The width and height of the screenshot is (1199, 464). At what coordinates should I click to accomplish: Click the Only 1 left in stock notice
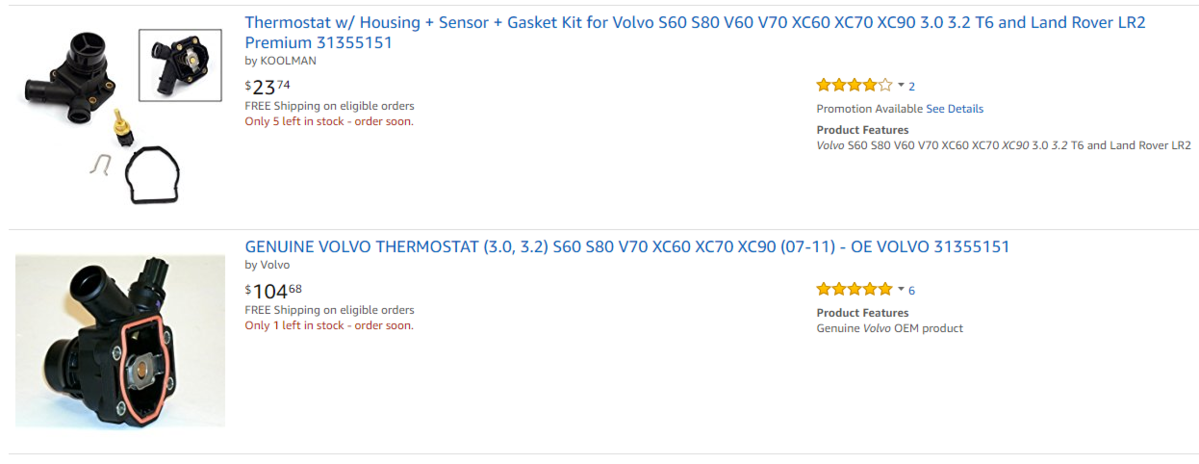tap(329, 326)
